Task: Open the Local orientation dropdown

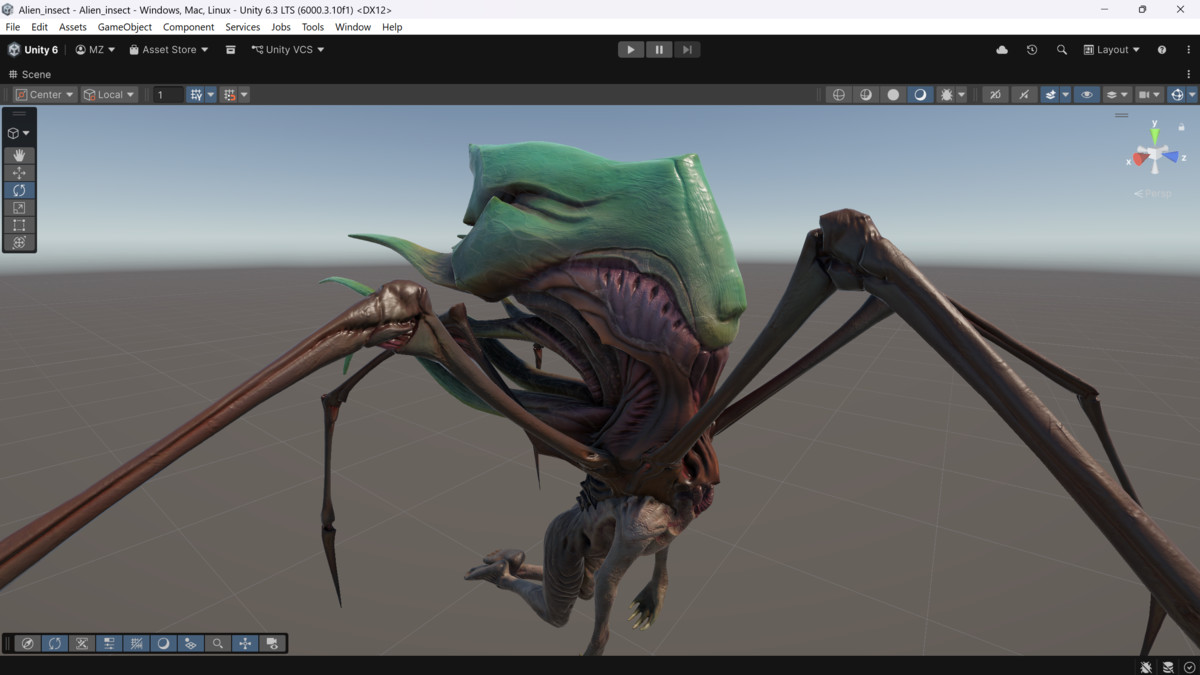Action: [108, 94]
